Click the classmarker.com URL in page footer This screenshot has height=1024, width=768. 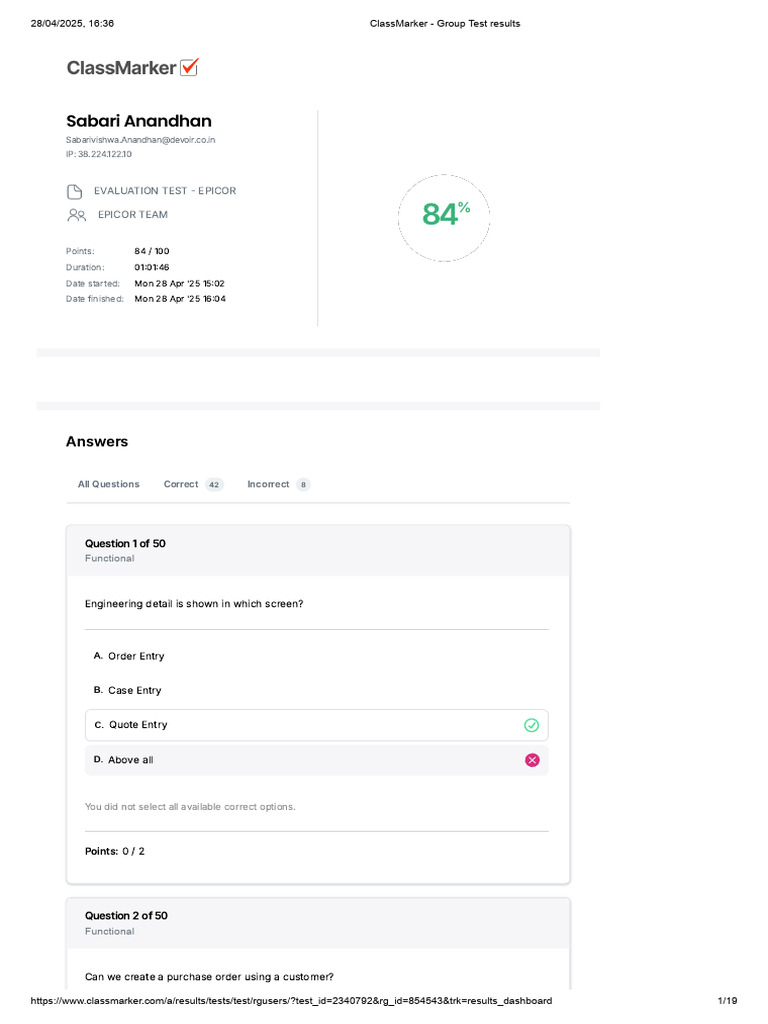point(291,1000)
